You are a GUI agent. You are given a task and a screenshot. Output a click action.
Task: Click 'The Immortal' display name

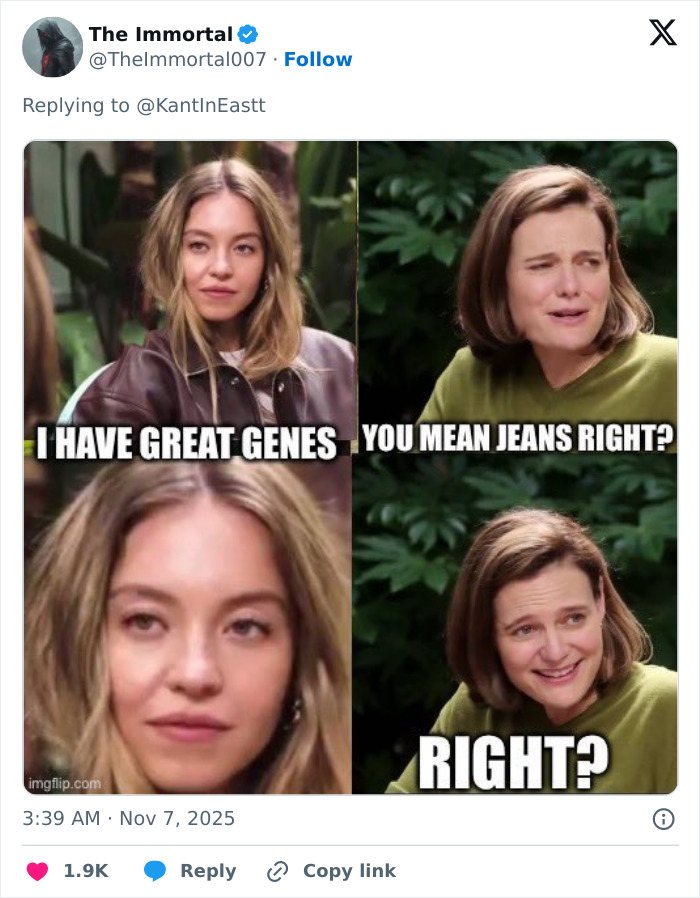(160, 34)
